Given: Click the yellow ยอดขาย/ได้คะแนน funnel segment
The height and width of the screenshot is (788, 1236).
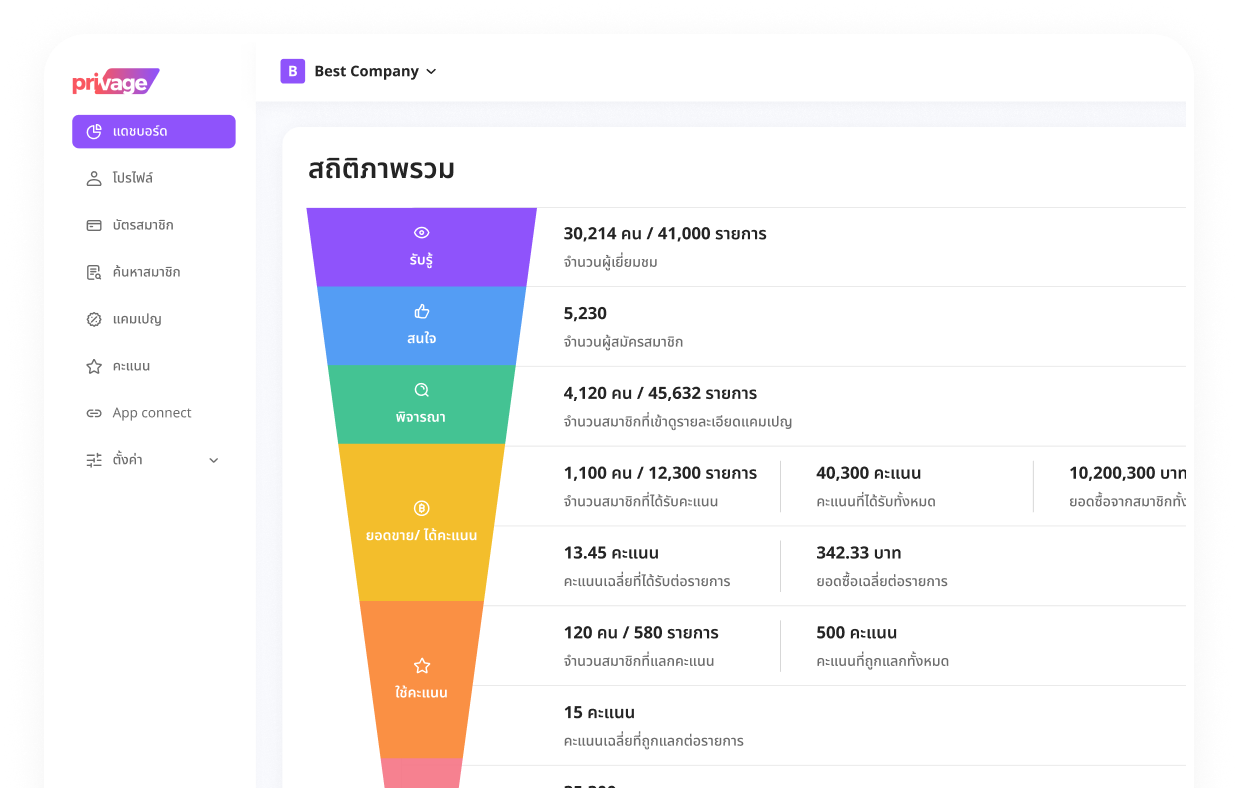Looking at the screenshot, I should (421, 523).
